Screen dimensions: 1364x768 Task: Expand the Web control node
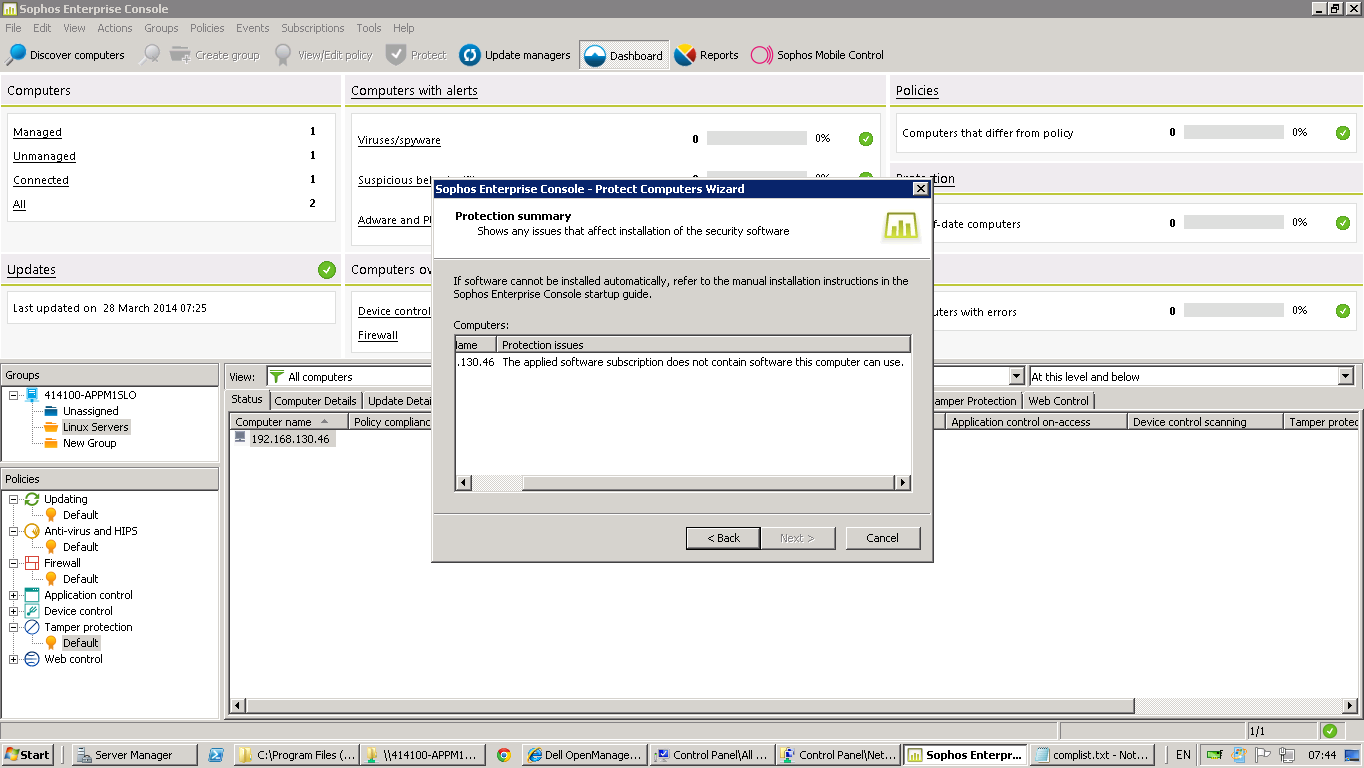pyautogui.click(x=13, y=659)
